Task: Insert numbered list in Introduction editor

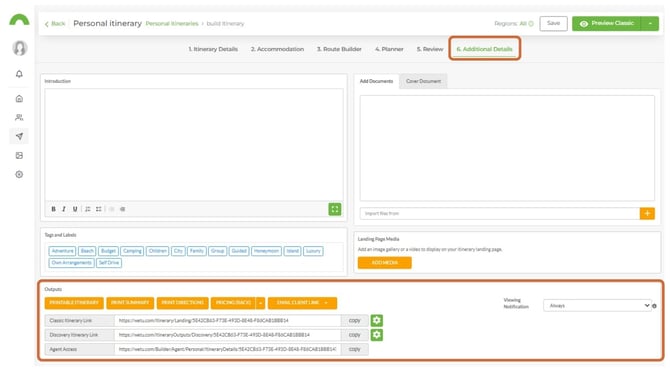Action: click(x=88, y=209)
